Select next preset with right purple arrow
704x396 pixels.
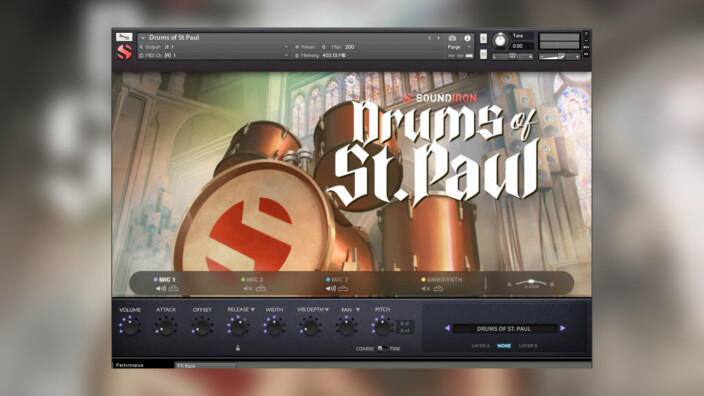[x=563, y=329]
